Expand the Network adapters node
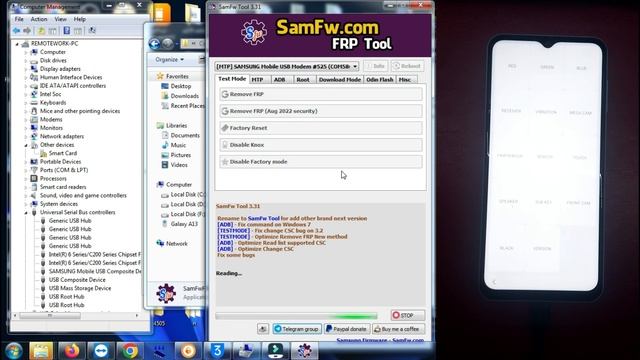This screenshot has width=640, height=360. tap(26, 136)
